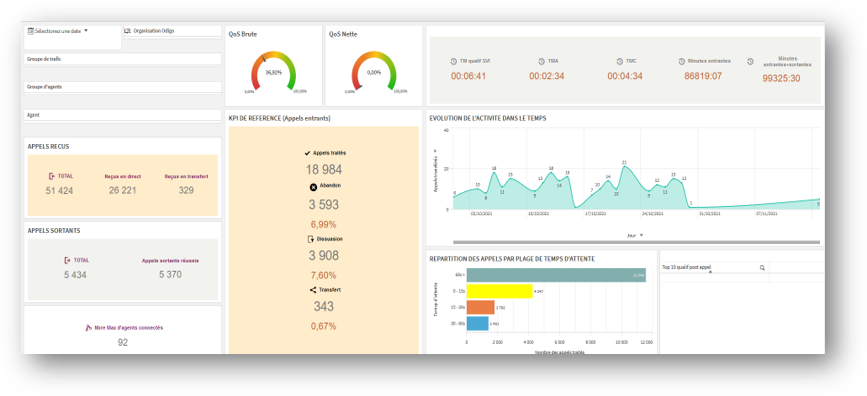The image size is (867, 396).
Task: Click the Organisation Odigo filter icon
Action: [x=128, y=30]
